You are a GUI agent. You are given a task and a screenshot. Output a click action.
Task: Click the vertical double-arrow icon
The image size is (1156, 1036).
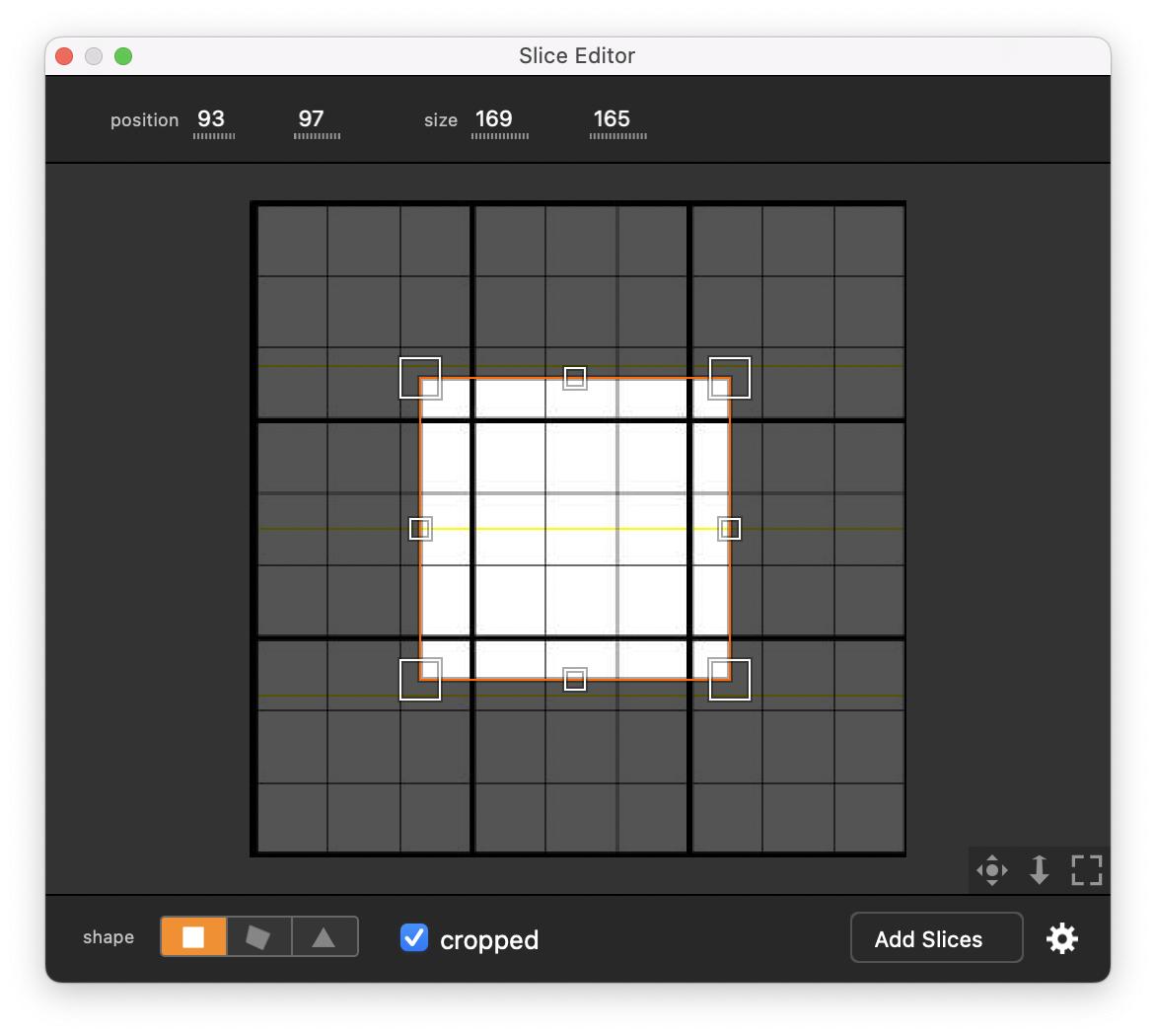[x=1039, y=870]
